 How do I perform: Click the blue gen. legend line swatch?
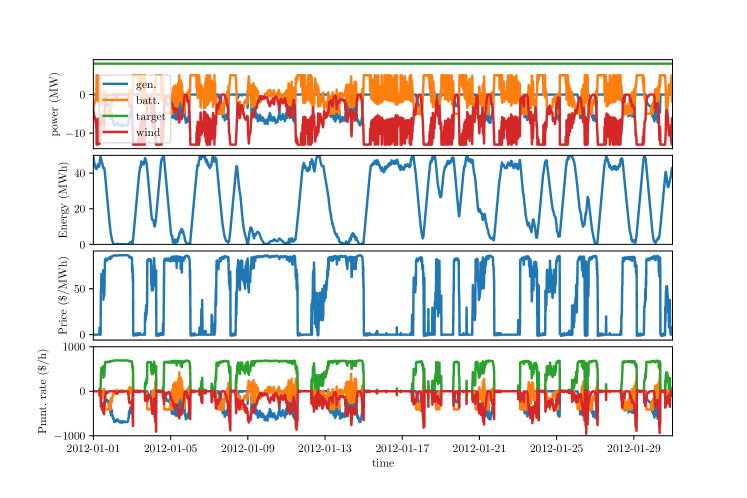[x=115, y=84]
